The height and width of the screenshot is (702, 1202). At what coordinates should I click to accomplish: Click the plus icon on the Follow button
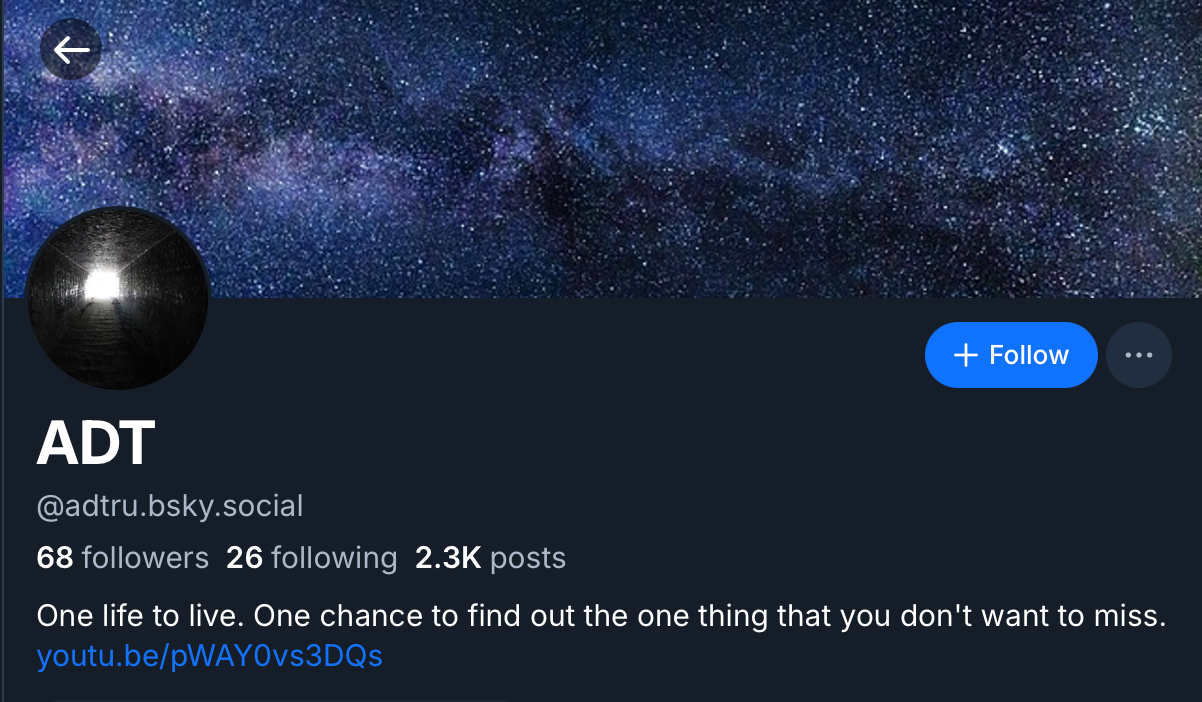click(x=965, y=355)
